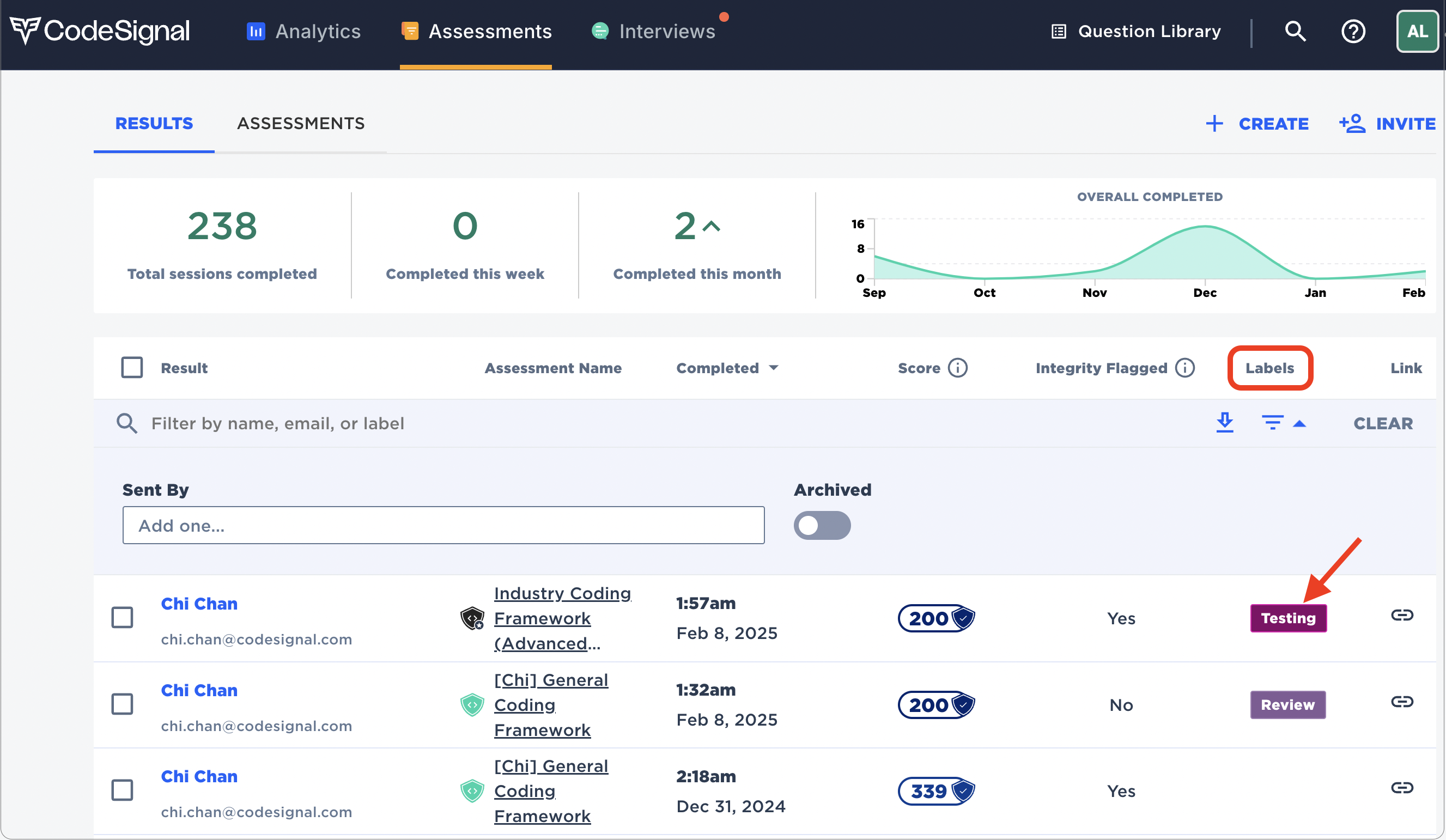Screen dimensions: 1446x840
Task: Copy link icon for the Review row
Action: (1402, 702)
